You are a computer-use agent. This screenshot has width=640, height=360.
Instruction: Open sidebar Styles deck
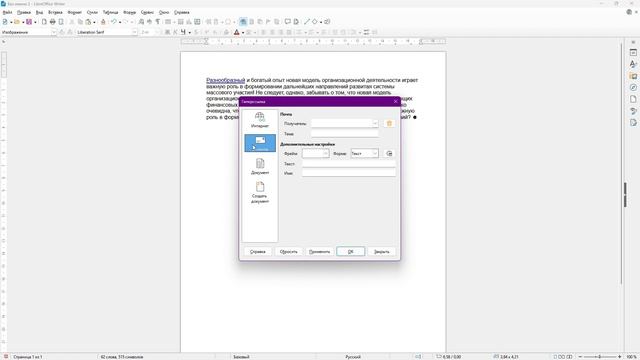pyautogui.click(x=633, y=64)
